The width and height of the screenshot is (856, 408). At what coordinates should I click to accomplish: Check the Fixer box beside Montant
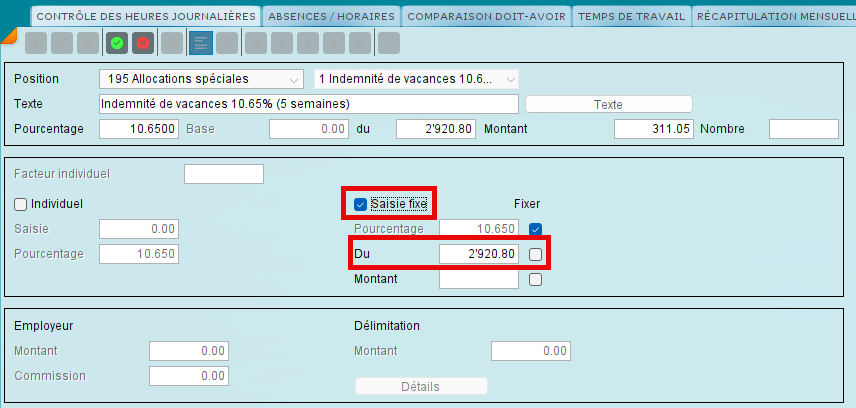[x=536, y=280]
